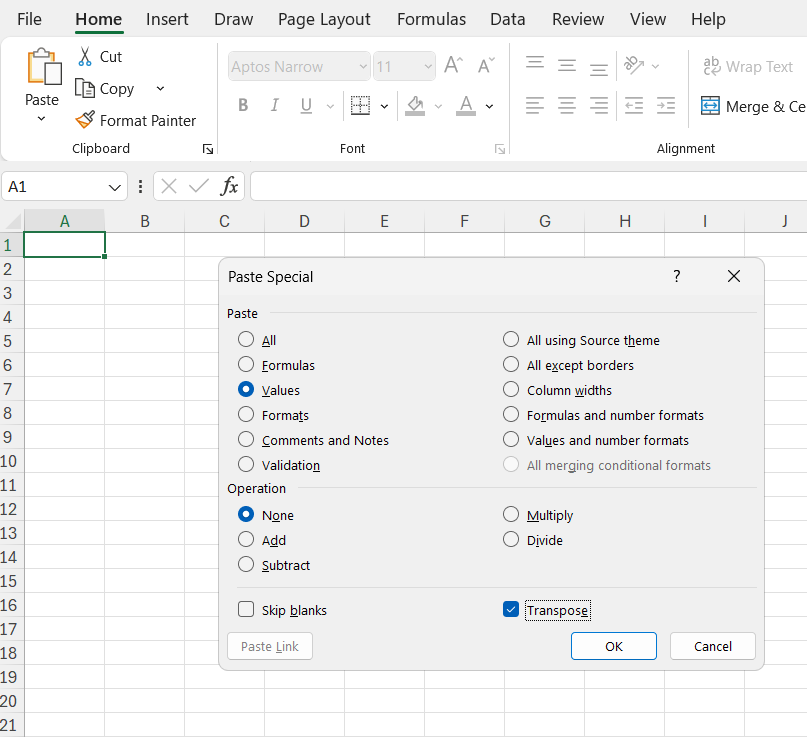Open the font color dropdown arrow

pyautogui.click(x=489, y=107)
